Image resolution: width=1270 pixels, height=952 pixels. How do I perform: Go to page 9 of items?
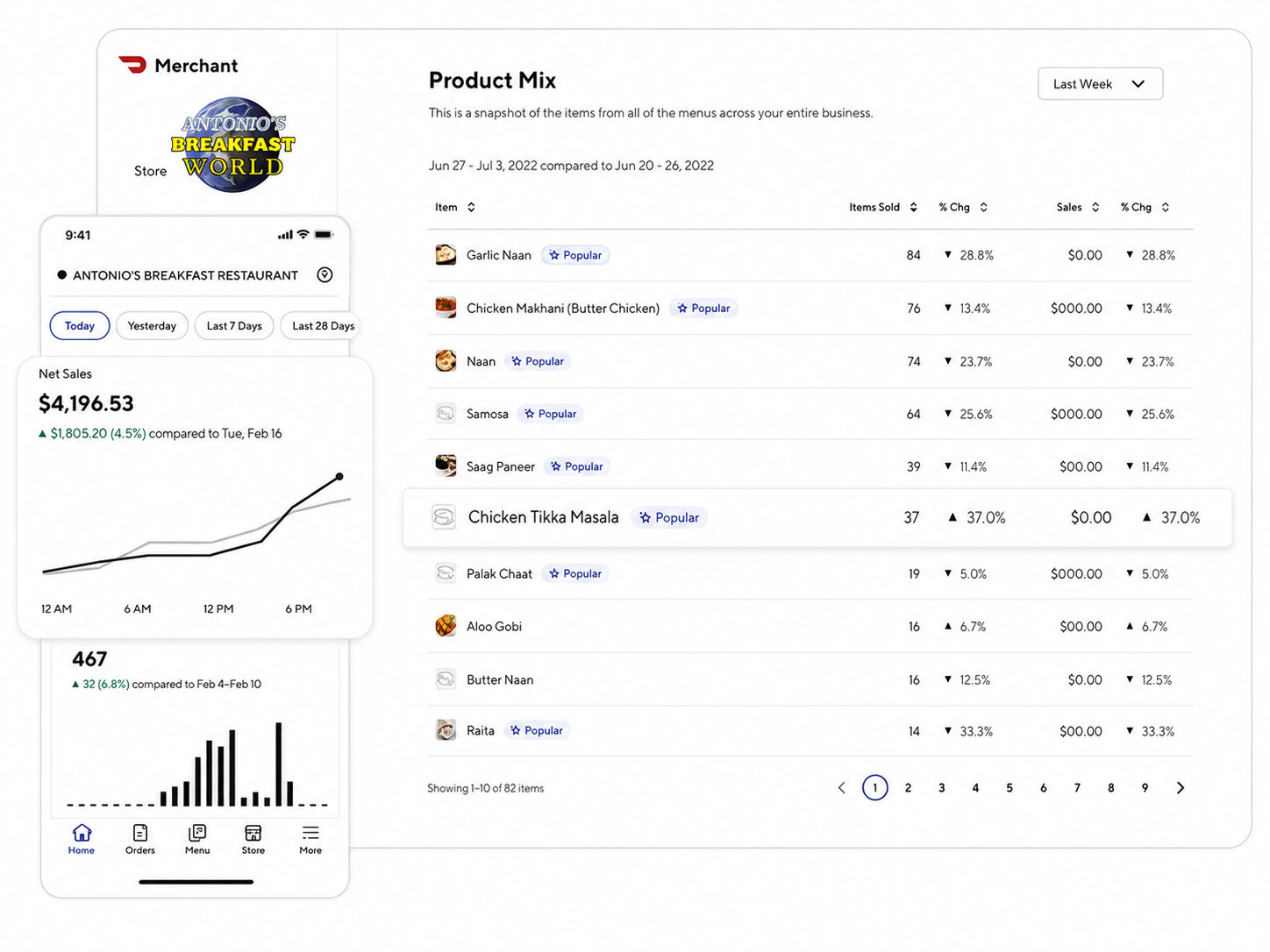[1145, 788]
